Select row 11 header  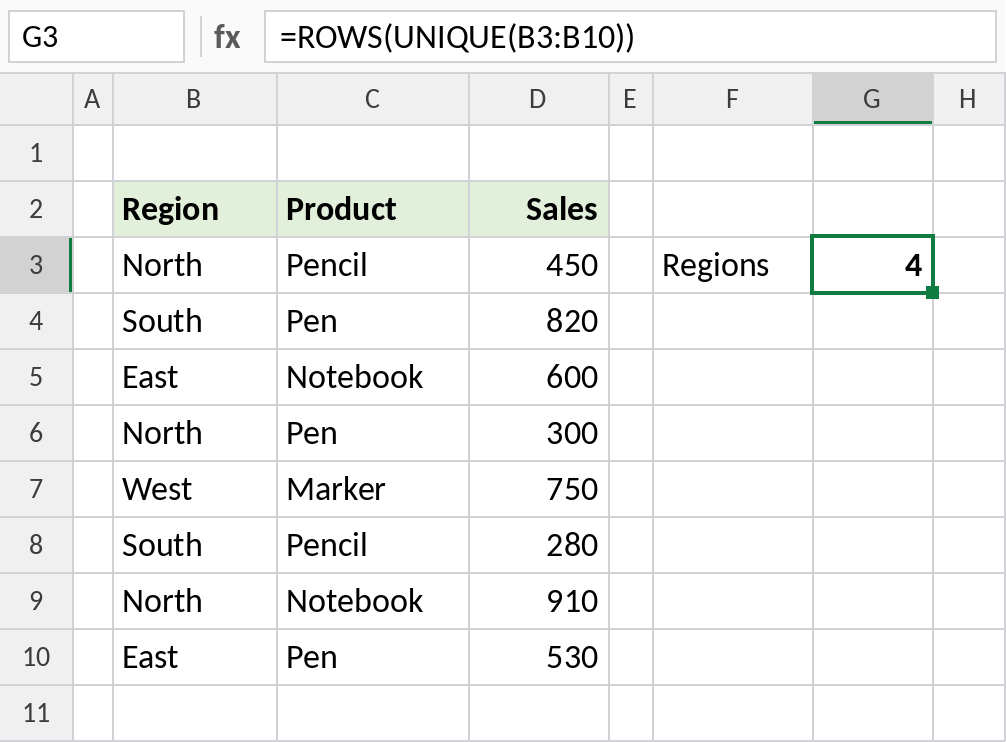click(x=36, y=713)
